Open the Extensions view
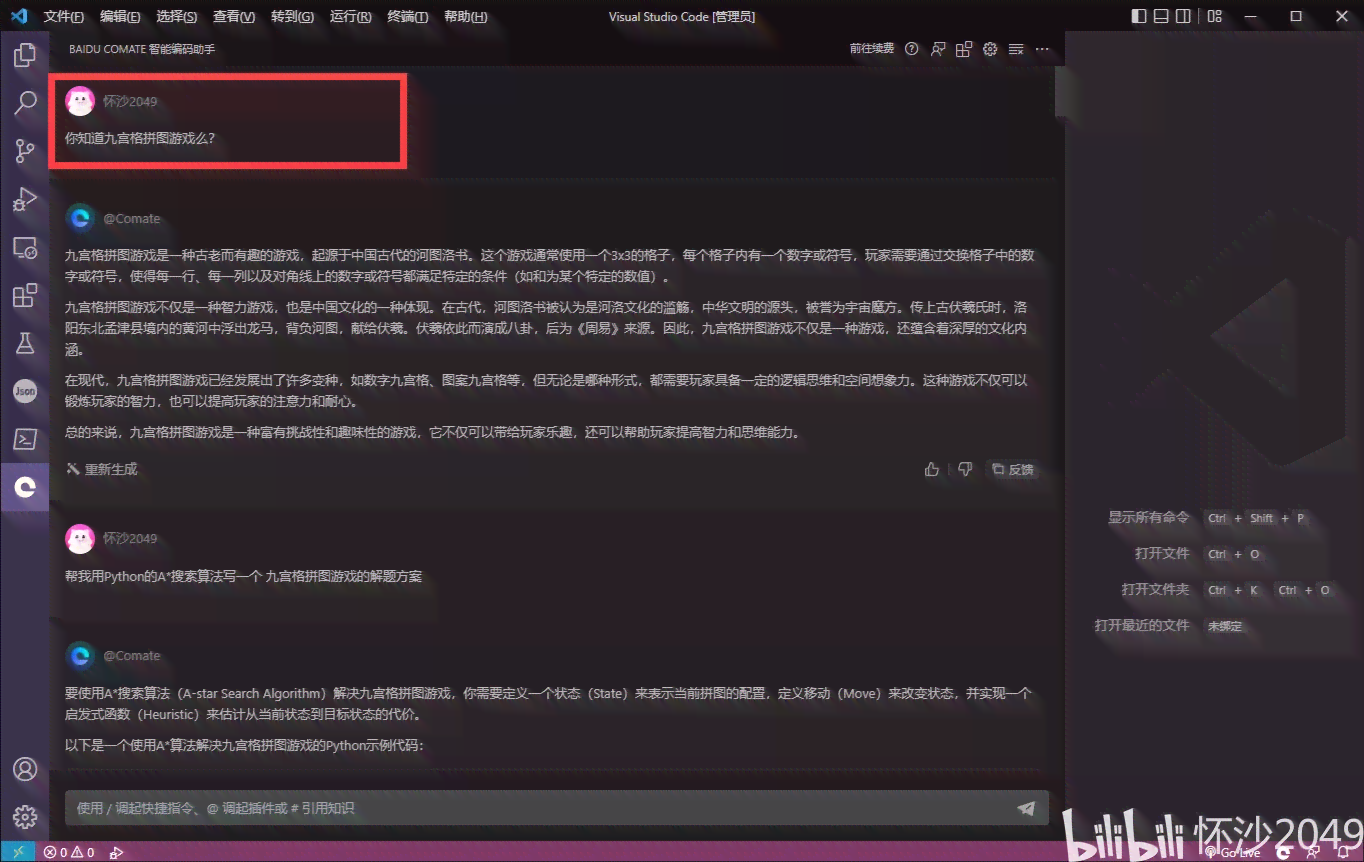The width and height of the screenshot is (1364, 862). [x=25, y=296]
